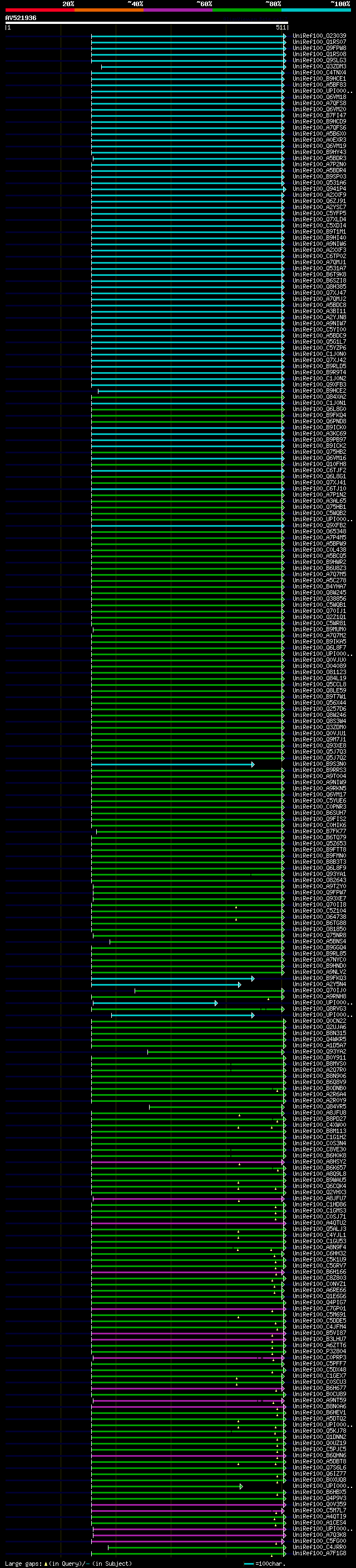Open hit UniRef100_Q0CN22

click(319, 1021)
